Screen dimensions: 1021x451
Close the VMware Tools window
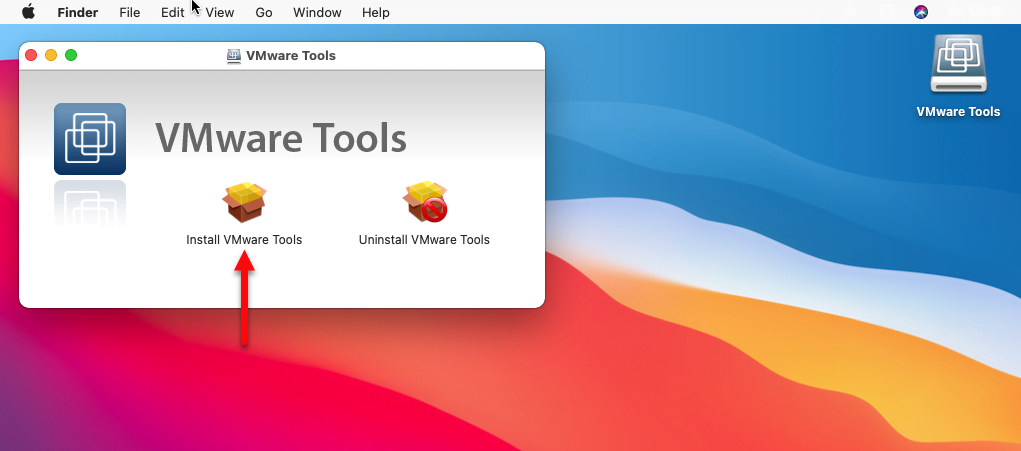[31, 55]
